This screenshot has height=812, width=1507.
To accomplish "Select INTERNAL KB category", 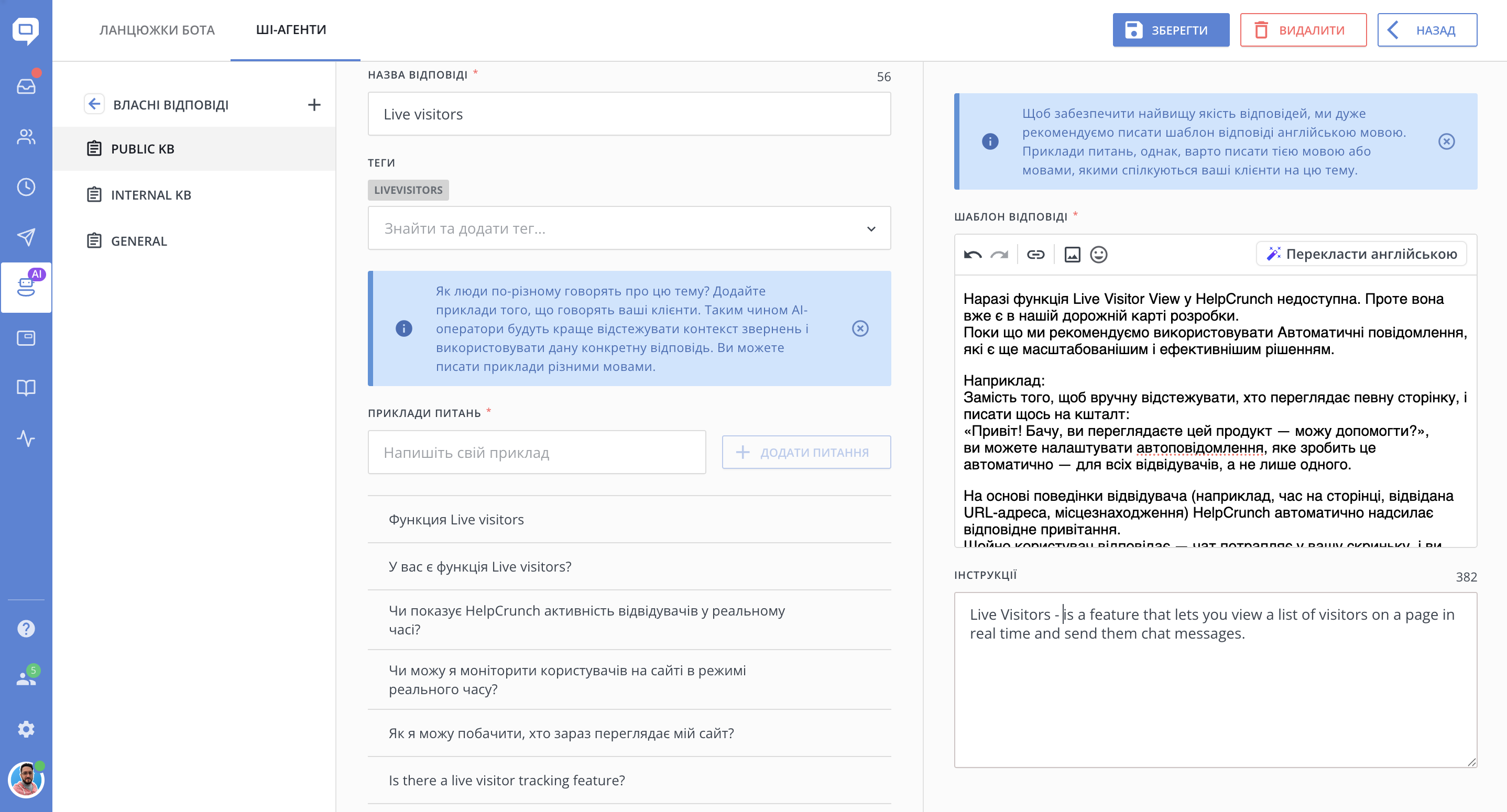I will (194, 195).
